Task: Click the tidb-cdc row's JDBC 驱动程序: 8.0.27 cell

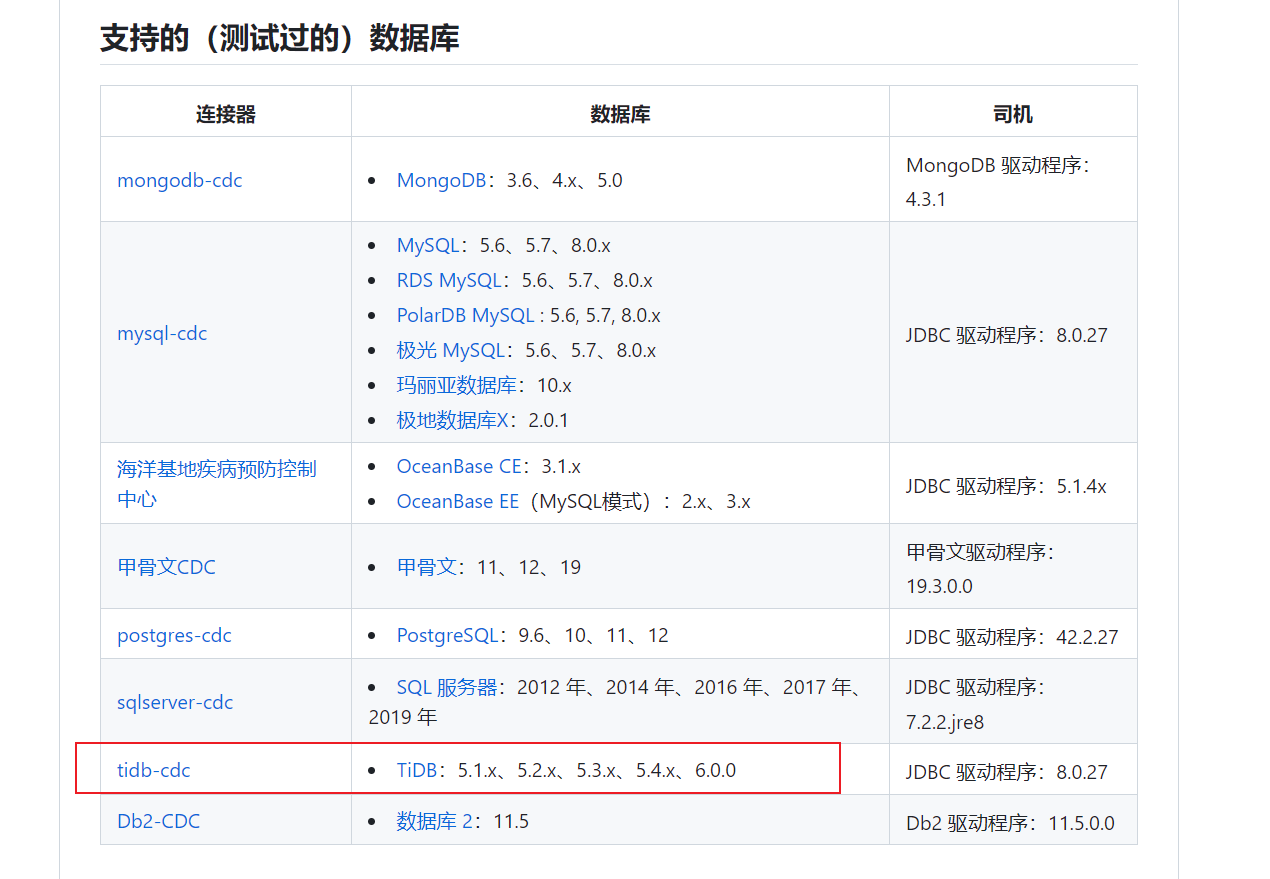Action: tap(1013, 770)
